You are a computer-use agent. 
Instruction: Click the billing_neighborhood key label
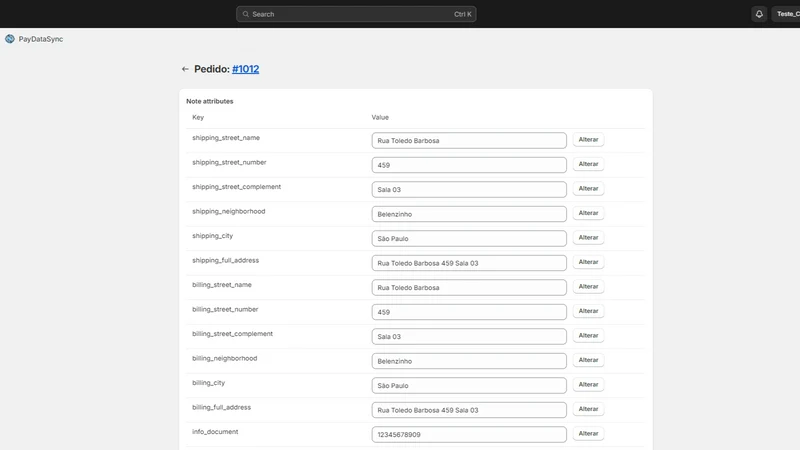(224, 358)
